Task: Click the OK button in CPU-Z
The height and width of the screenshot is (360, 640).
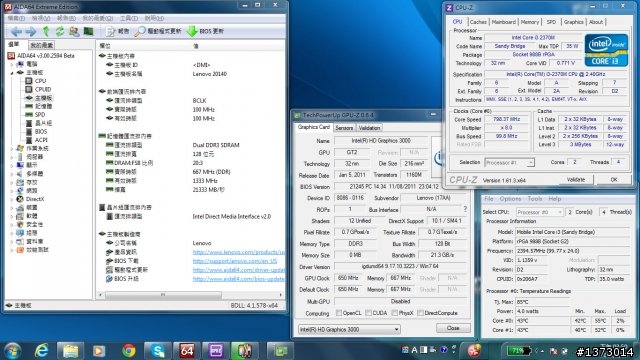Action: pos(614,180)
